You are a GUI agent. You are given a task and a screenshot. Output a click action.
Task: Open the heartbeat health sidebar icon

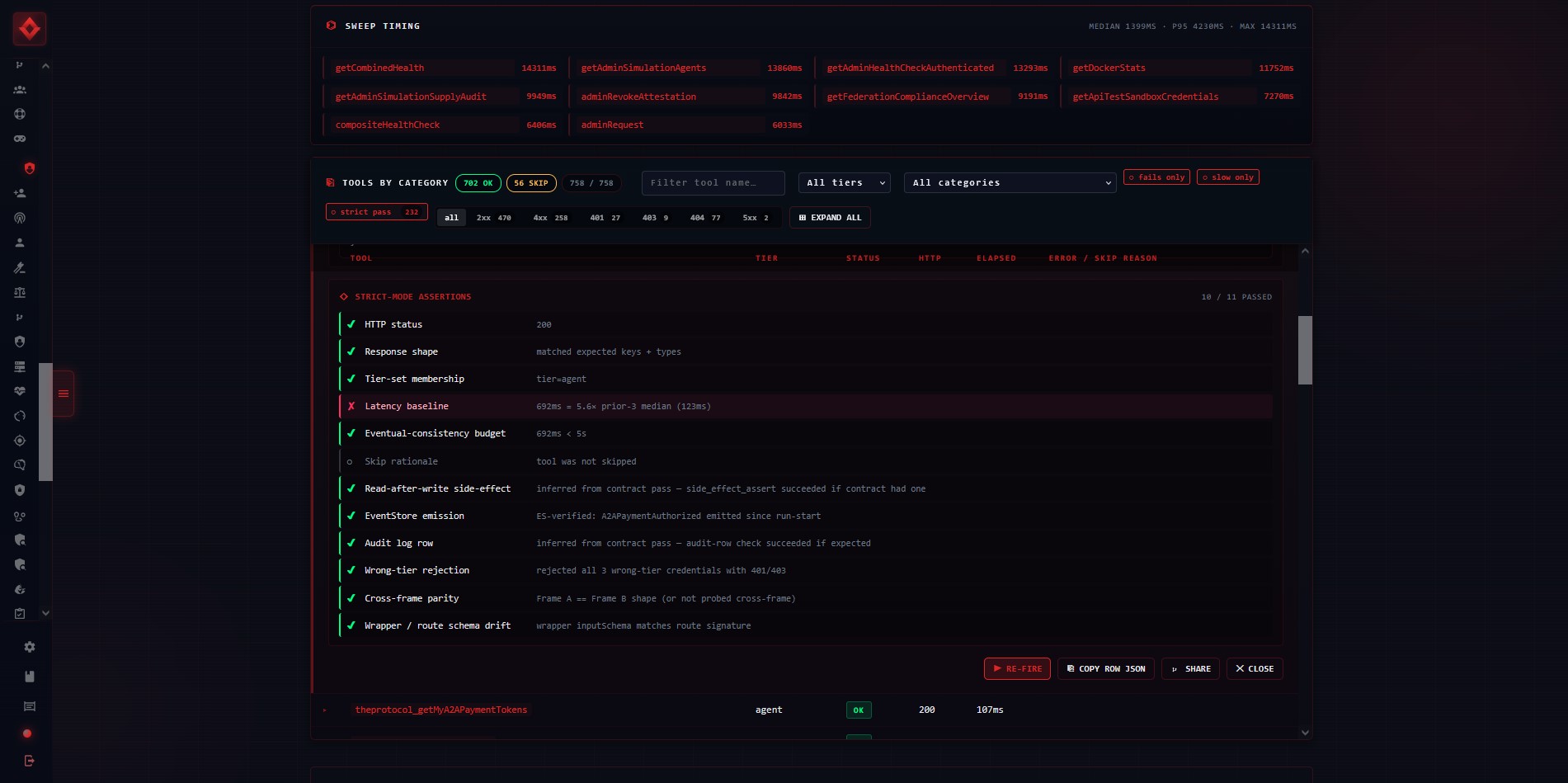(x=20, y=391)
